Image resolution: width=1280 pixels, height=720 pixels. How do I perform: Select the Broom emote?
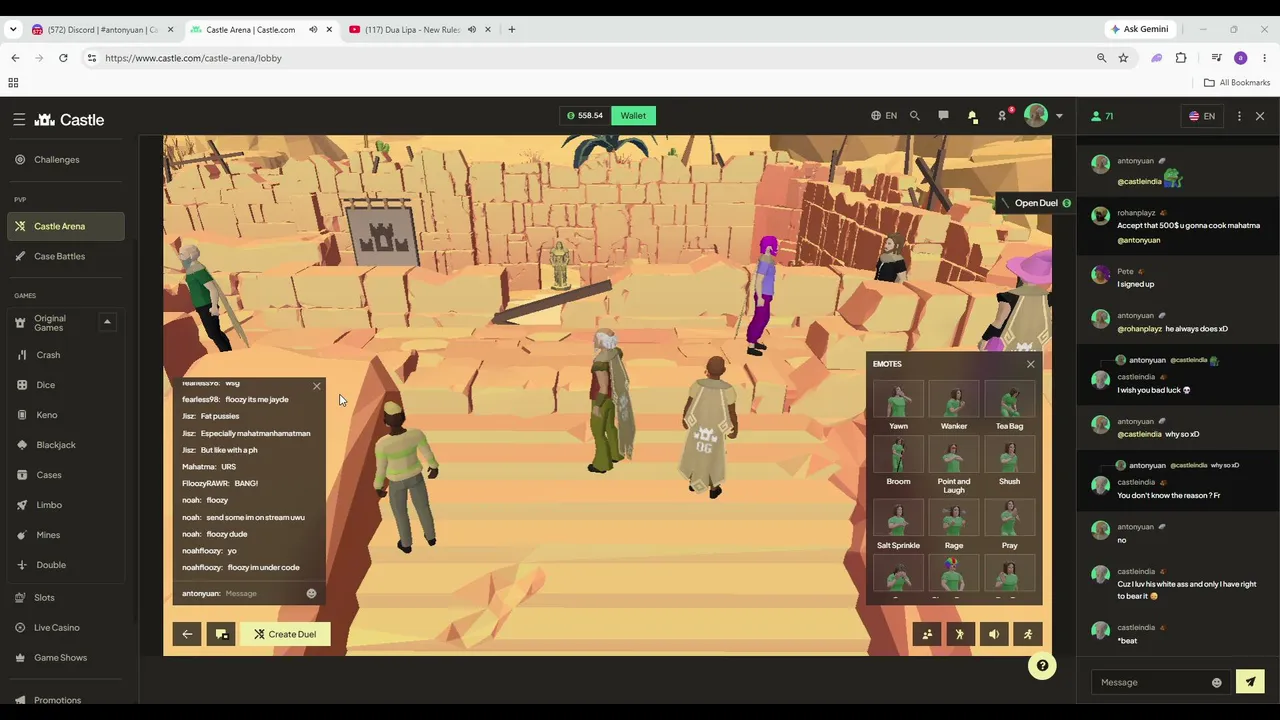click(898, 462)
